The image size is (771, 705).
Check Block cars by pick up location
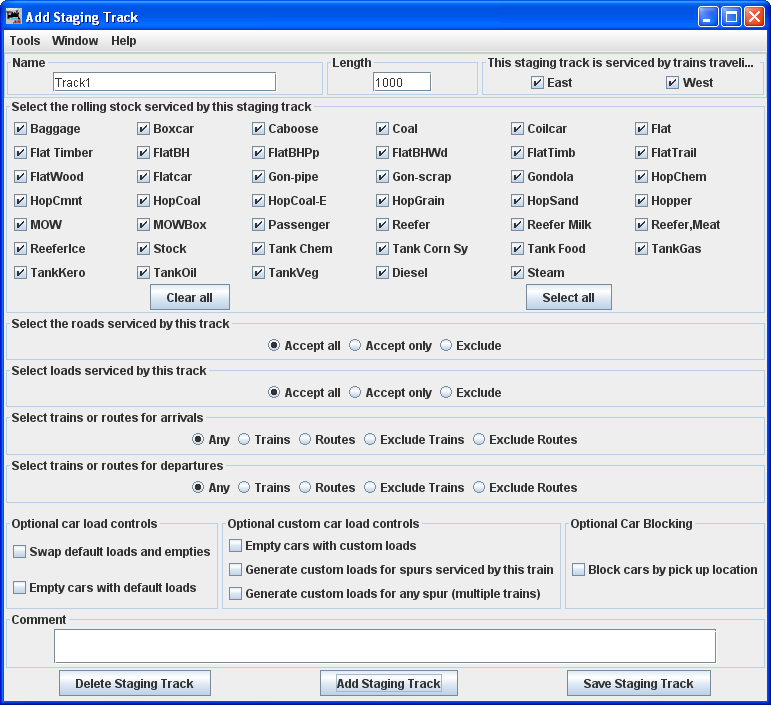click(x=579, y=570)
